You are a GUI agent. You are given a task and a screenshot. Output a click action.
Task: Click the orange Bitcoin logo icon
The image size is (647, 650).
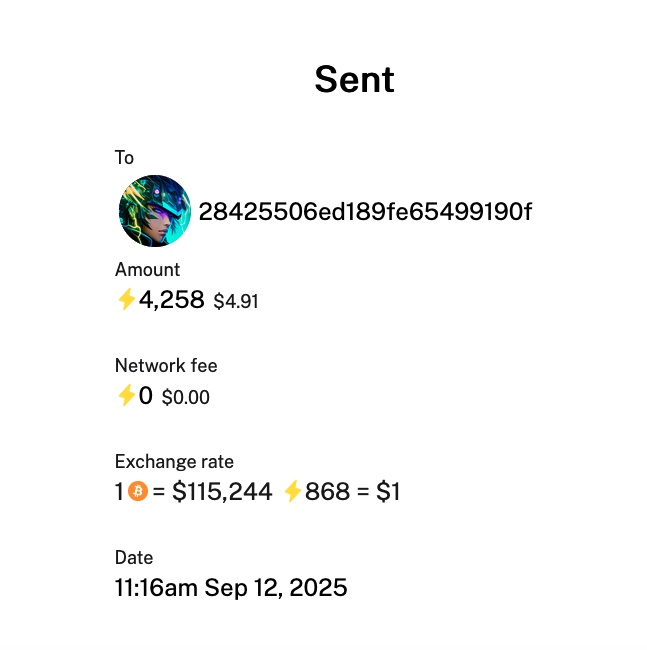pos(138,491)
